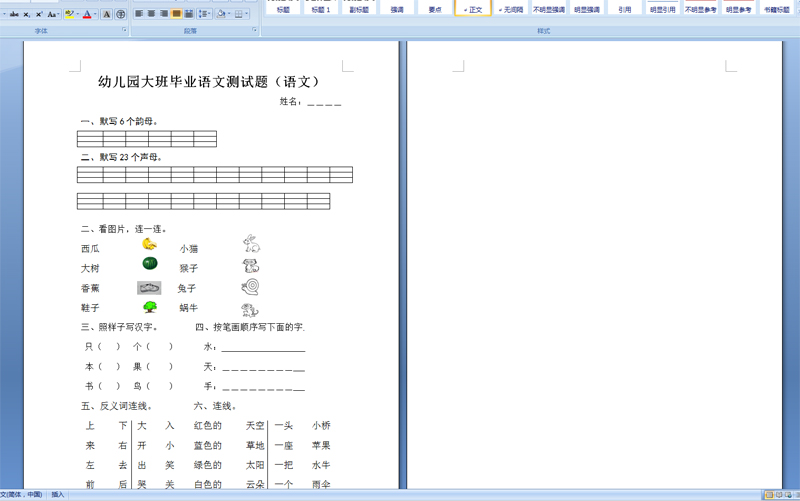Click the enclosed character icon
The height and width of the screenshot is (501, 800).
click(120, 14)
